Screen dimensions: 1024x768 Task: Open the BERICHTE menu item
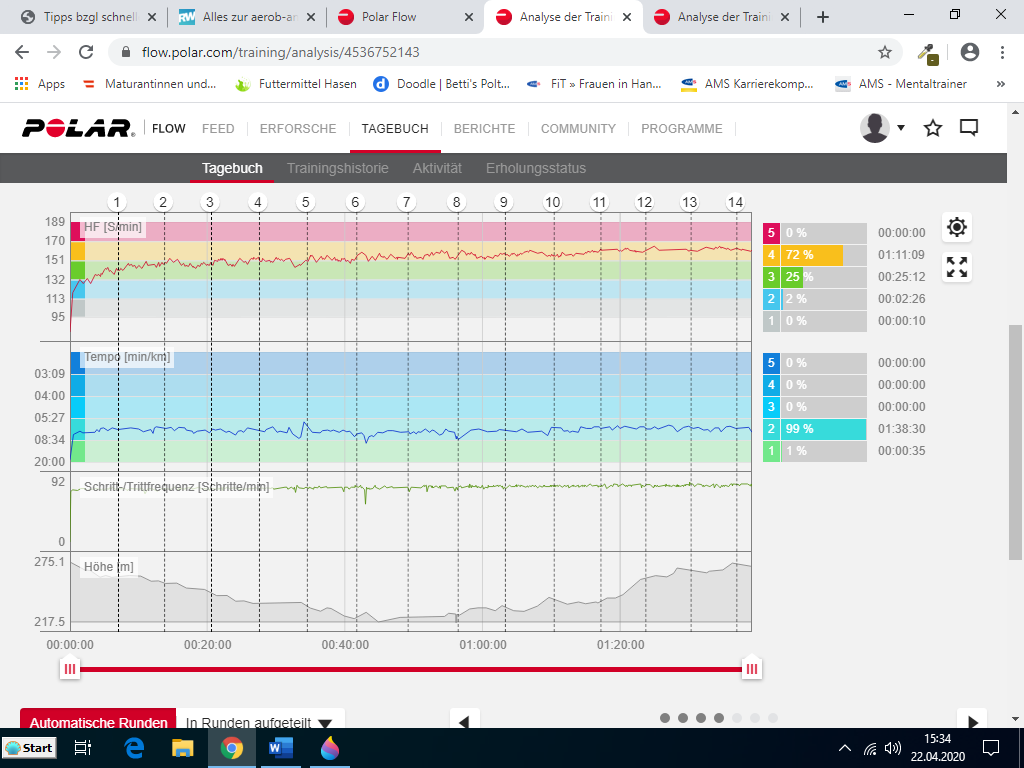click(484, 128)
